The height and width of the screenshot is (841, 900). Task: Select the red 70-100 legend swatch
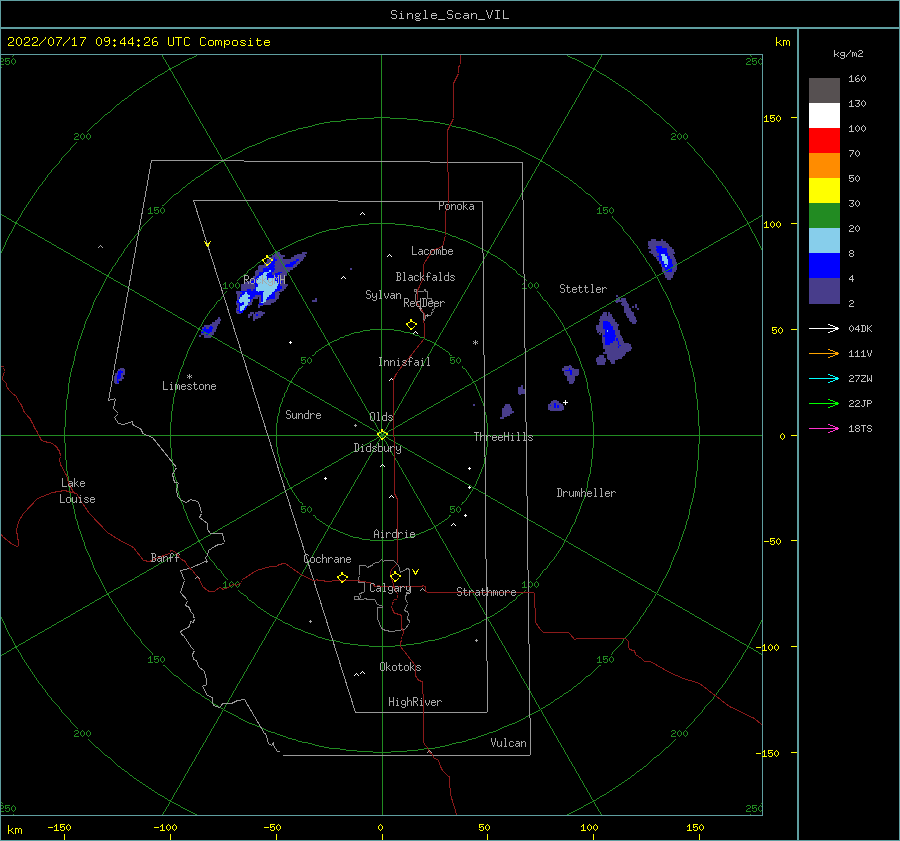point(824,141)
